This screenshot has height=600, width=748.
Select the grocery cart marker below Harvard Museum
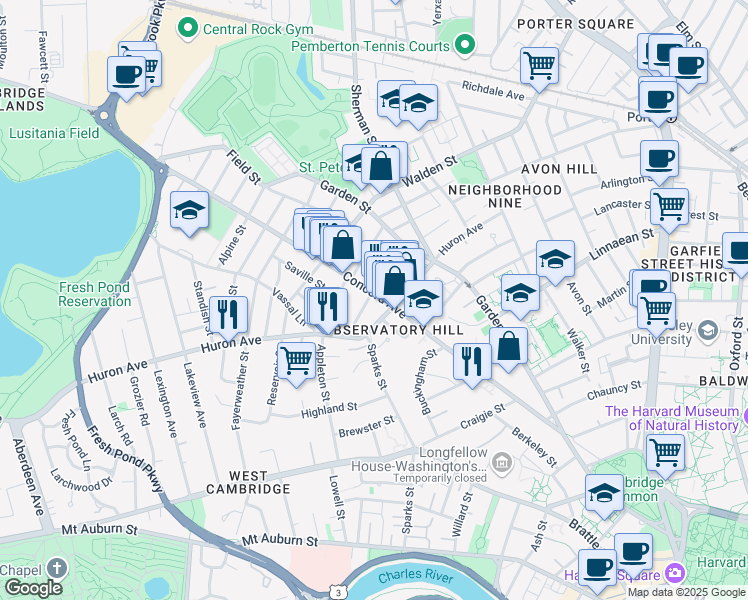point(665,451)
